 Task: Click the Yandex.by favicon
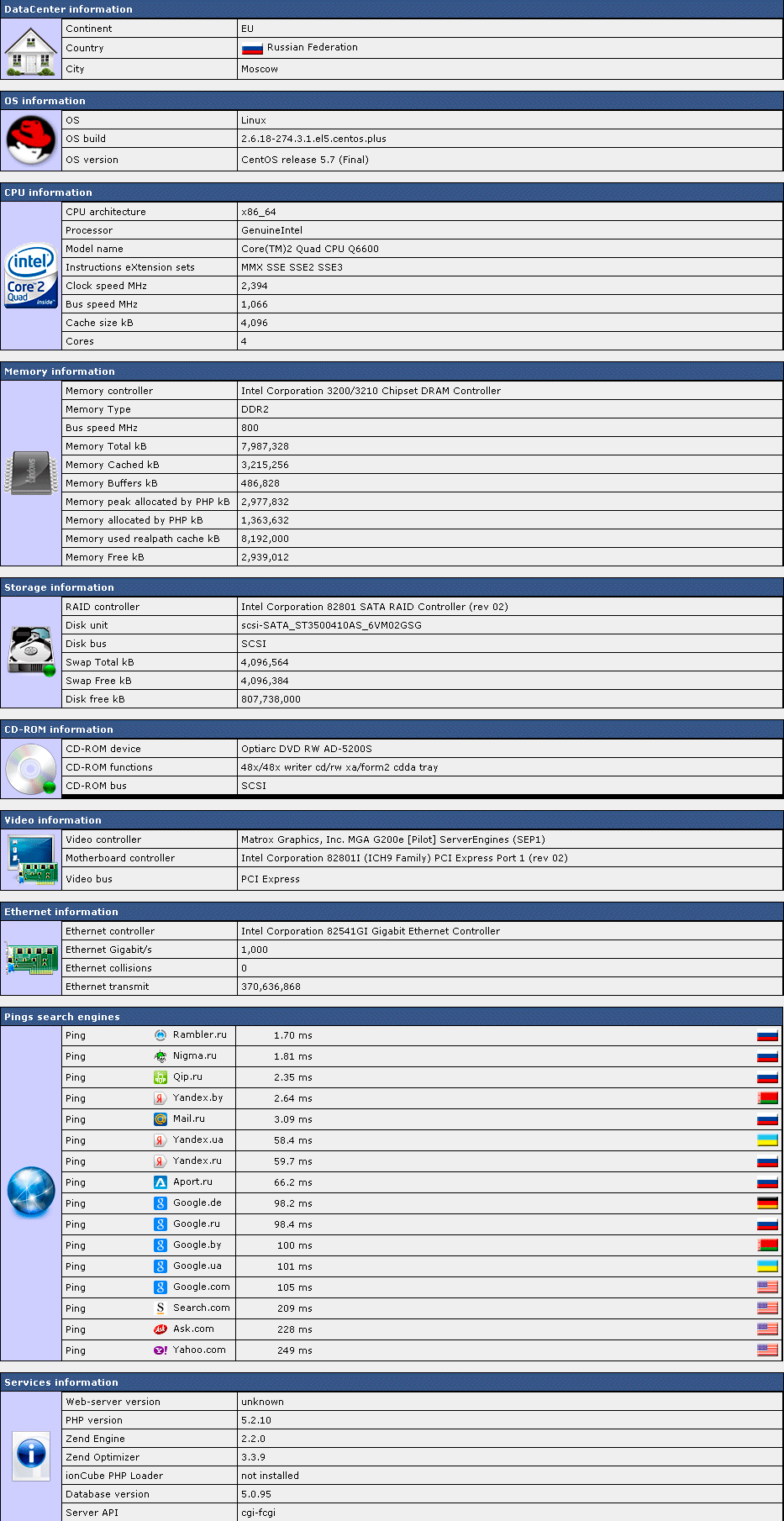[x=160, y=1098]
